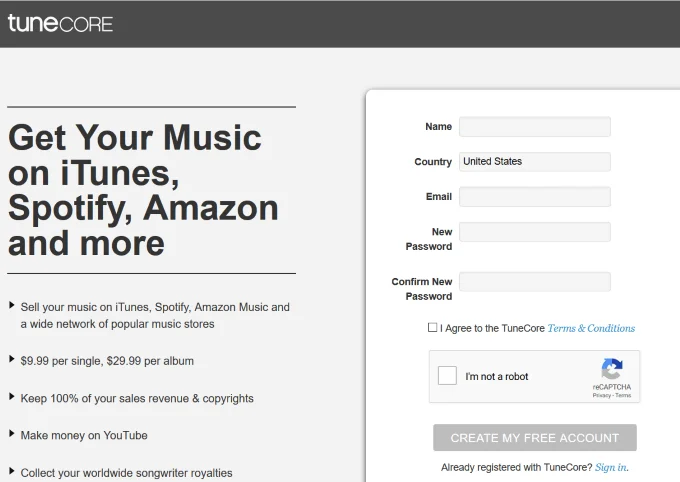The image size is (680, 482).
Task: Focus the Email input field
Action: pyautogui.click(x=535, y=197)
